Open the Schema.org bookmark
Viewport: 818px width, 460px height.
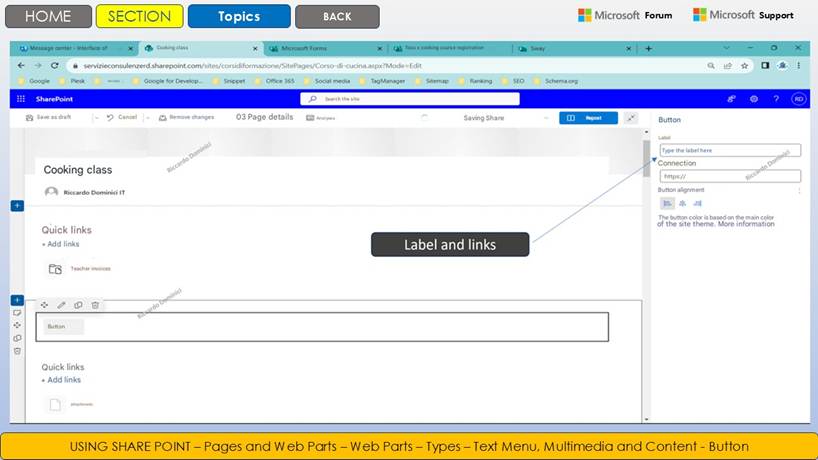pyautogui.click(x=556, y=81)
